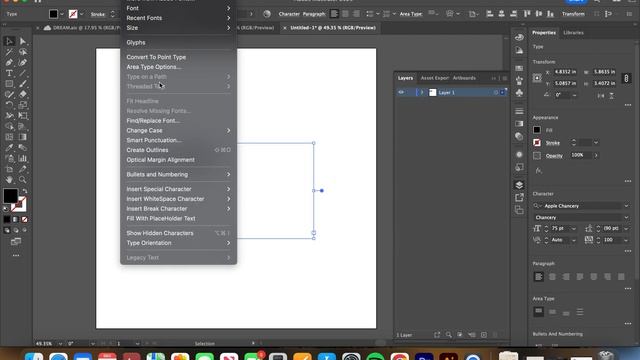Click Align Left paragraph icon in Properties

click(538, 277)
